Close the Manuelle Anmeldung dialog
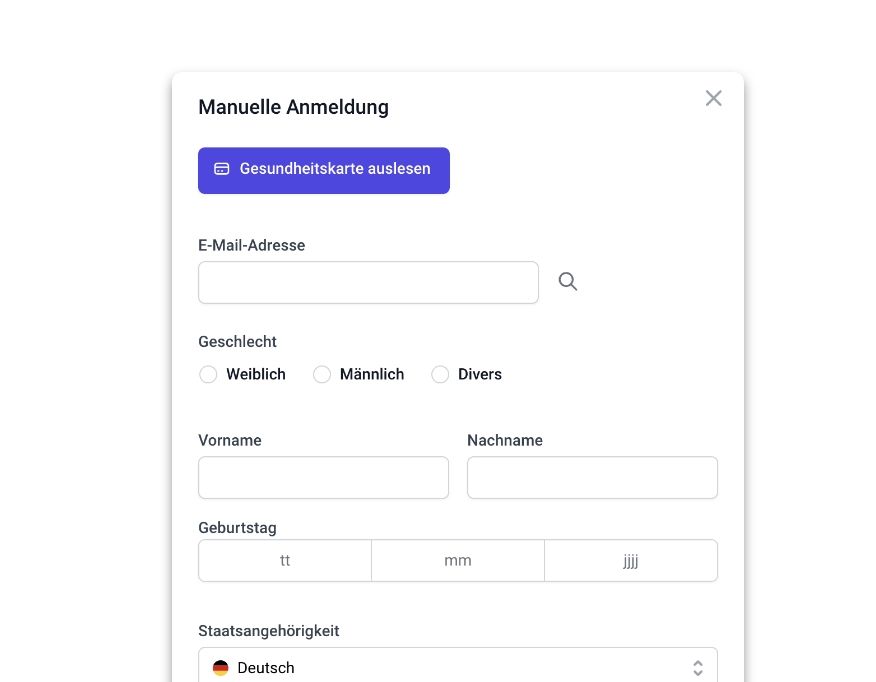 click(x=713, y=98)
